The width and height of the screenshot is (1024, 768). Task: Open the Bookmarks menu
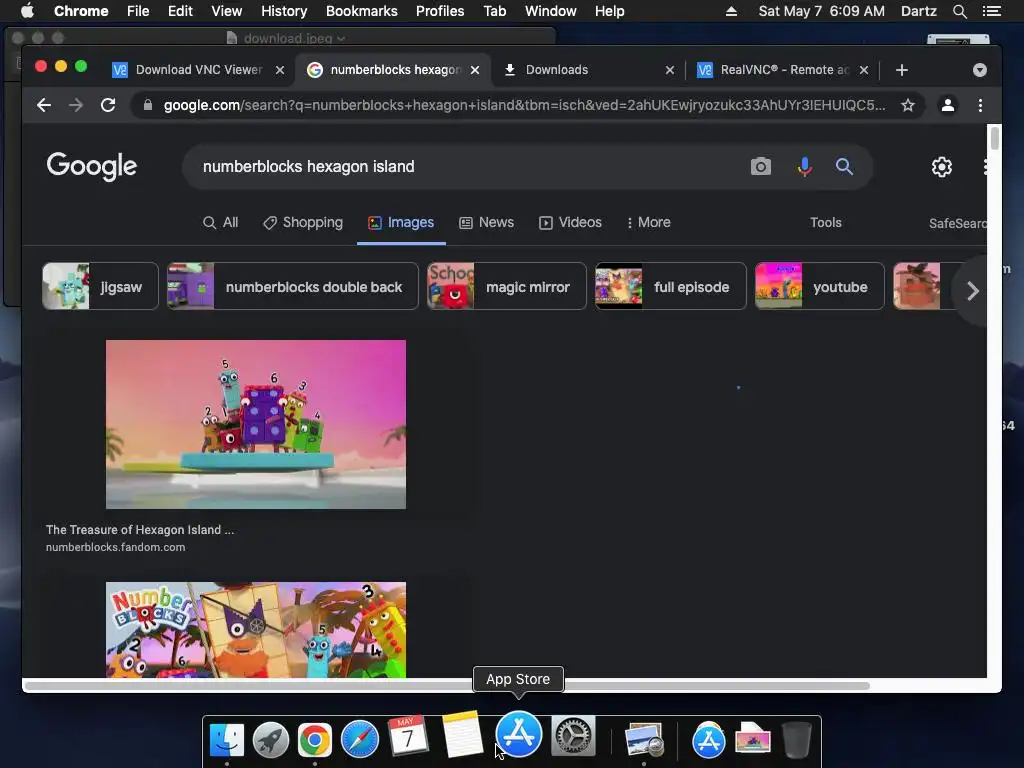(361, 11)
